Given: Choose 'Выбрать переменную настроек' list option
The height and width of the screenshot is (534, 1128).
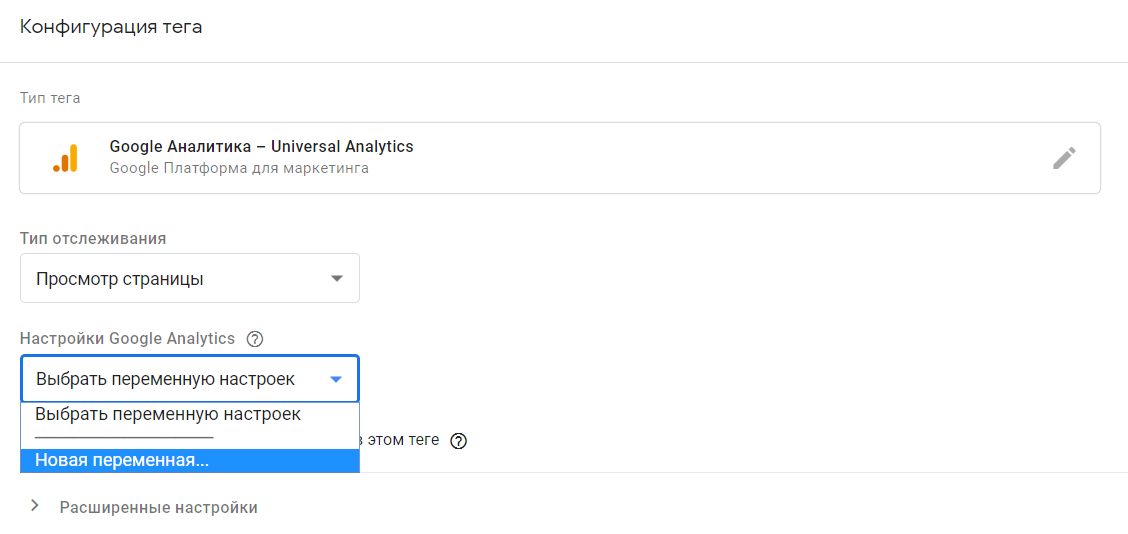Looking at the screenshot, I should point(190,415).
